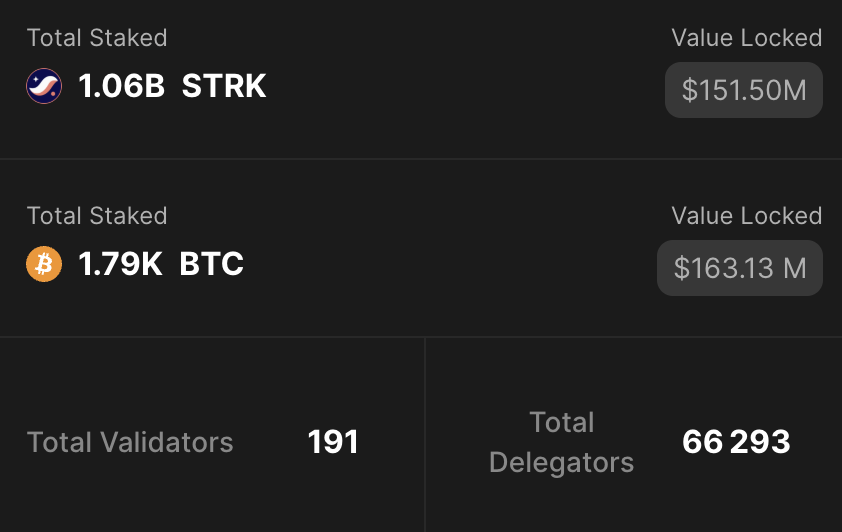Viewport: 842px width, 532px height.
Task: Click the Starknet STRK token icon
Action: (x=44, y=87)
